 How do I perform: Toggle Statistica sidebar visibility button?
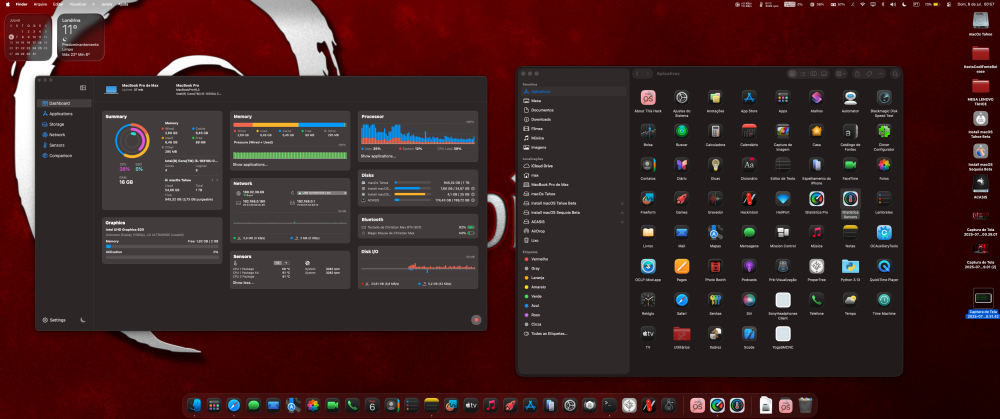point(83,88)
